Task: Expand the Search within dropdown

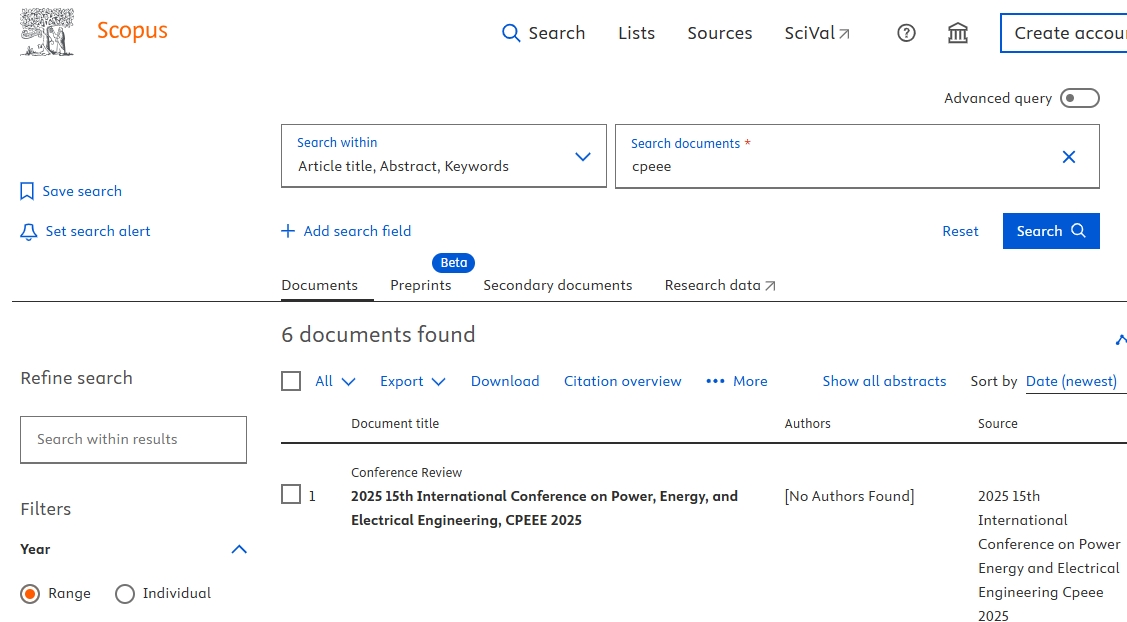Action: (x=443, y=156)
